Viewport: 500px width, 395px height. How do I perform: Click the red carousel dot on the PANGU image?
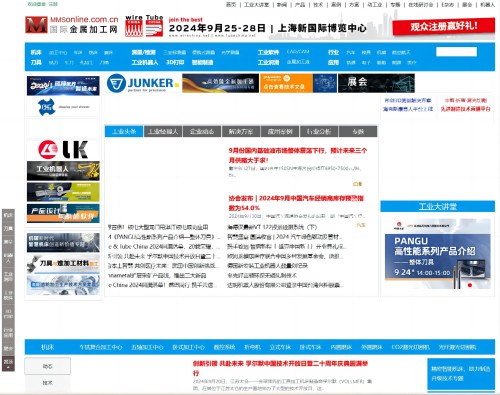point(470,285)
